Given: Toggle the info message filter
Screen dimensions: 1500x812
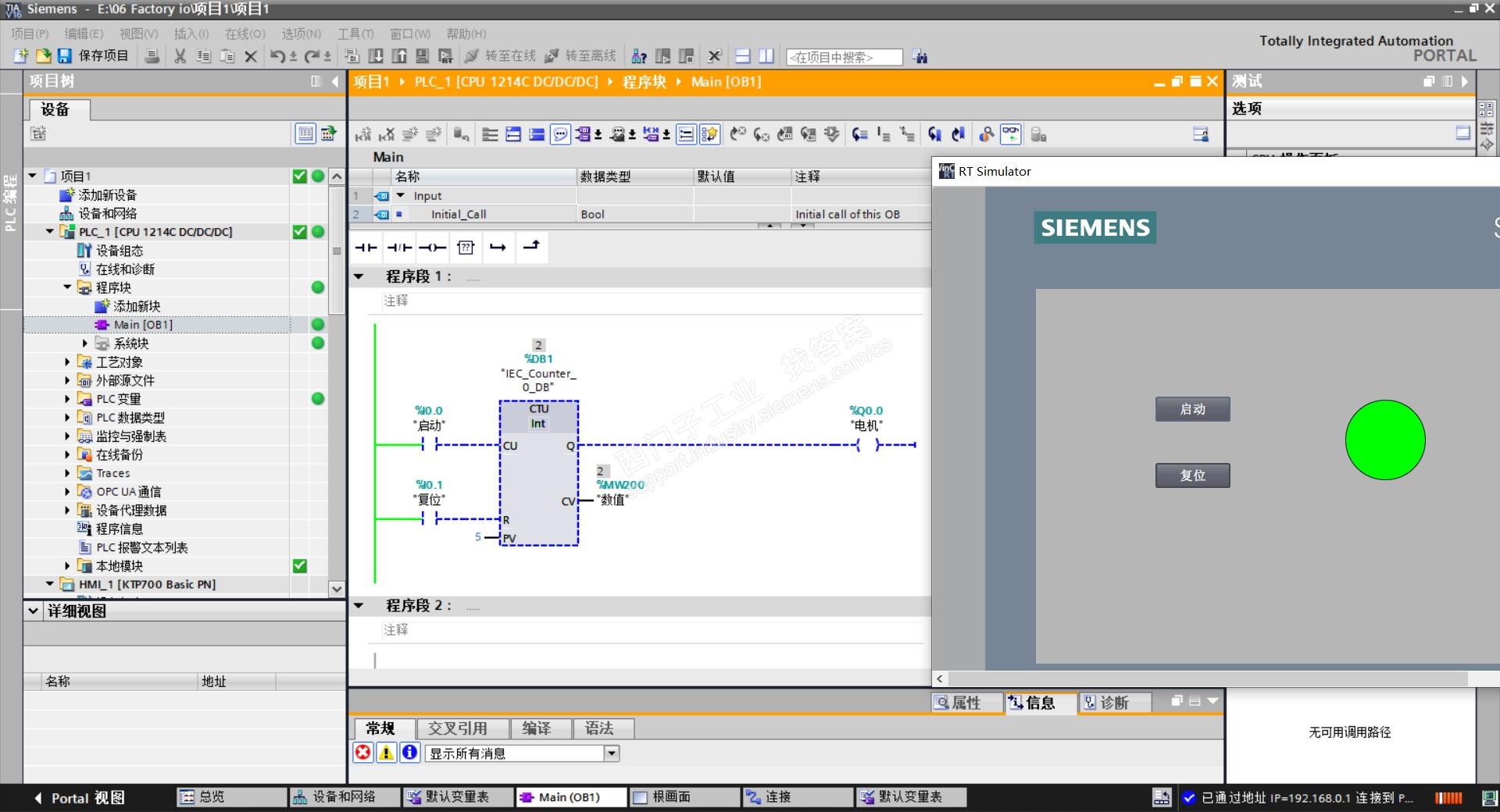Looking at the screenshot, I should (409, 753).
